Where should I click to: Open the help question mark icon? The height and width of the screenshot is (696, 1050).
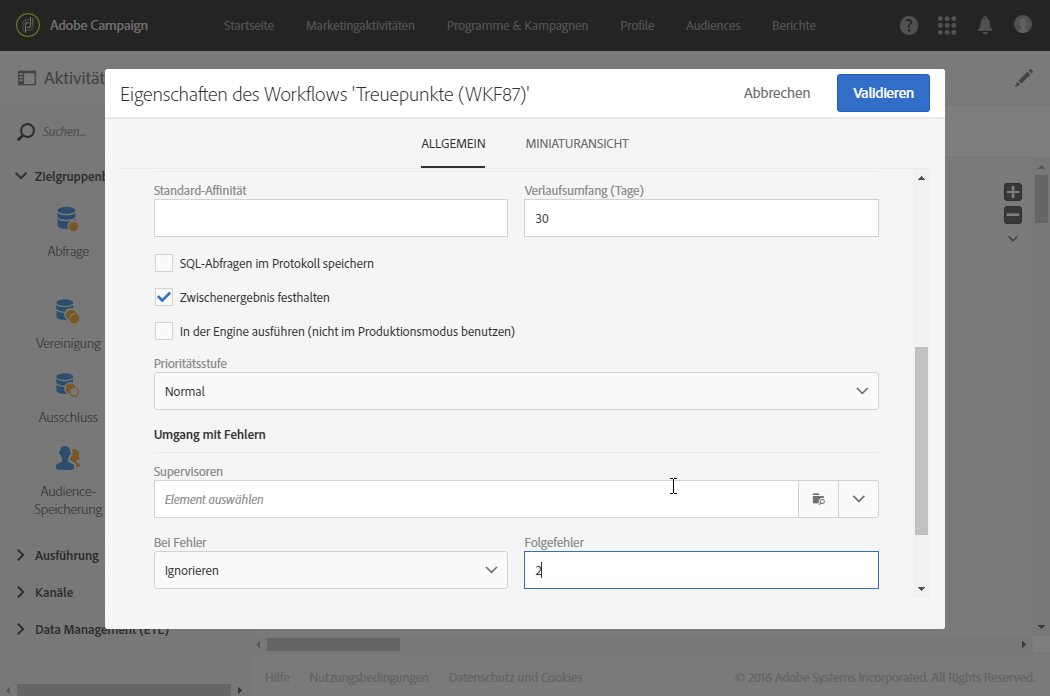909,26
